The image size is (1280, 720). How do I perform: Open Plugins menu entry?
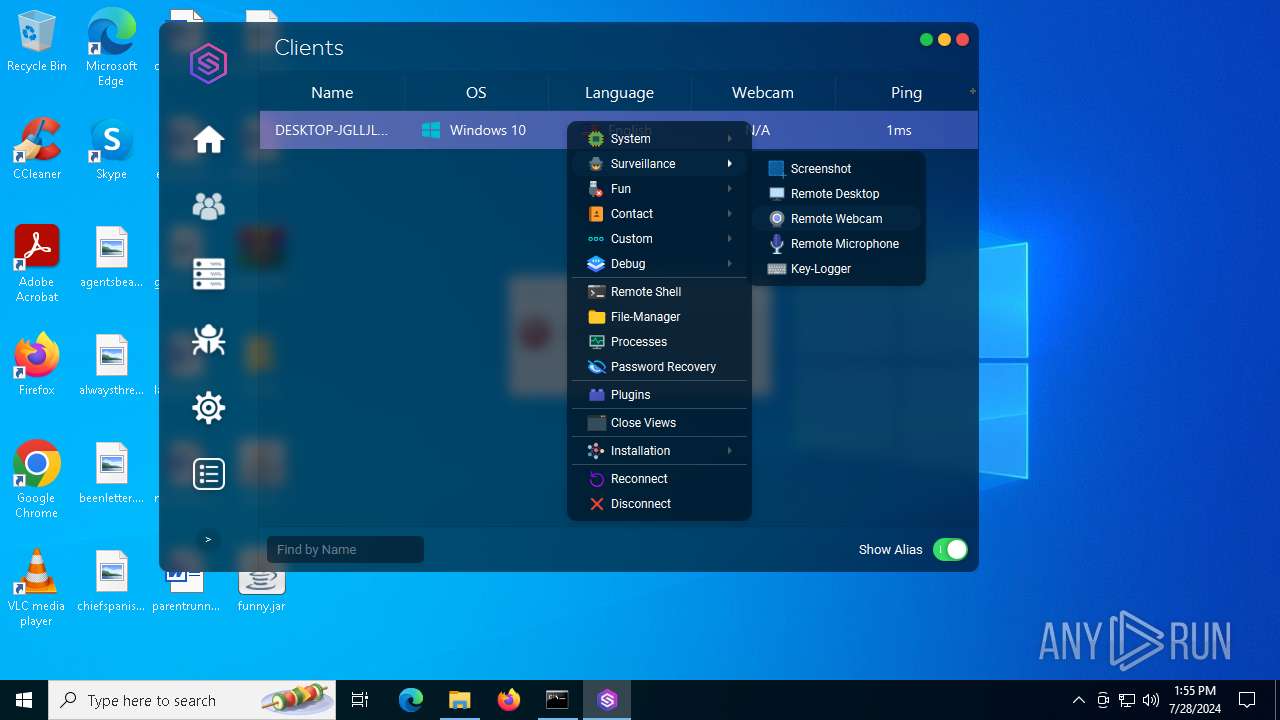click(660, 394)
